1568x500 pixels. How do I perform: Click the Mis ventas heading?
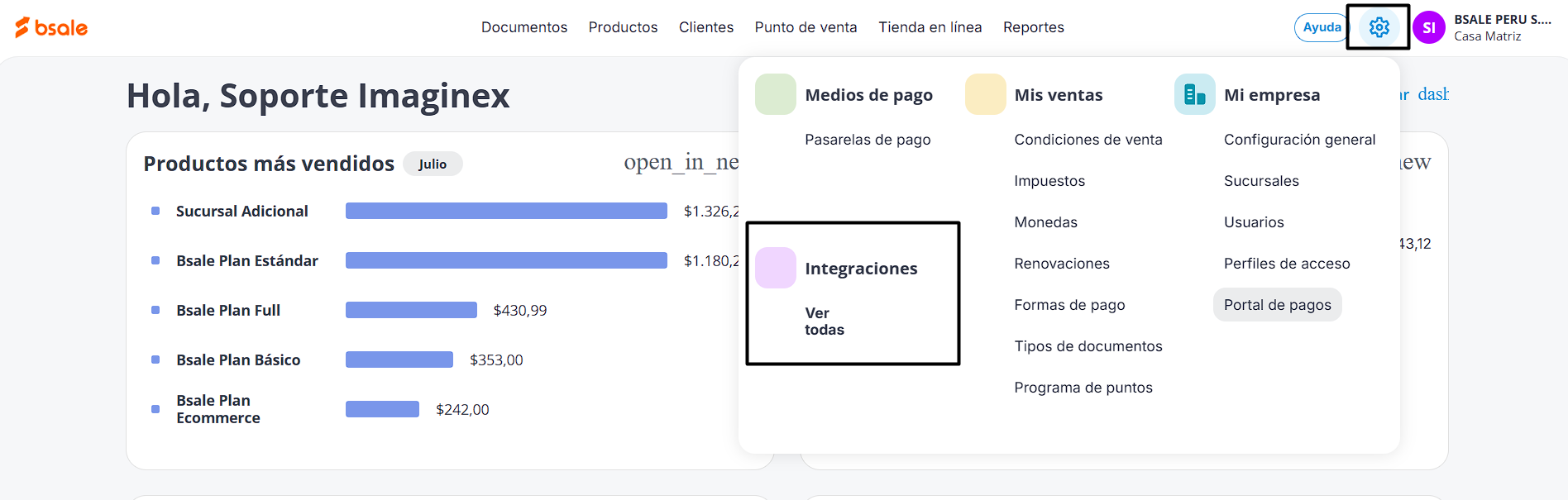pos(1059,95)
